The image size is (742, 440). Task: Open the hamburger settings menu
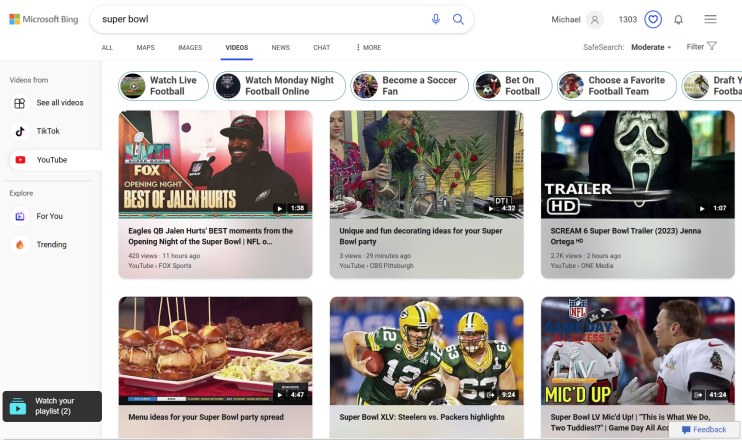710,19
